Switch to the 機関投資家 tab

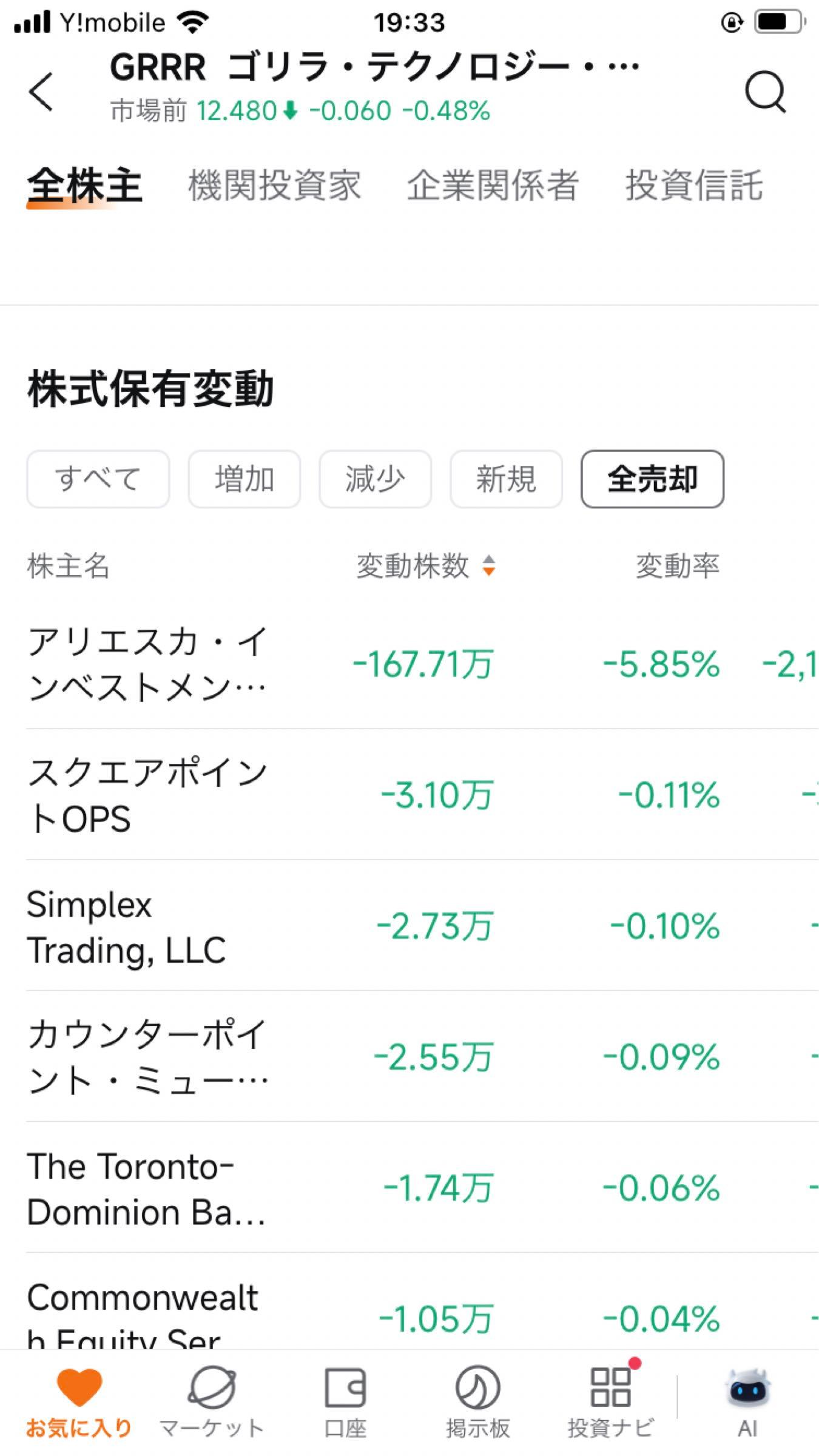pyautogui.click(x=275, y=186)
